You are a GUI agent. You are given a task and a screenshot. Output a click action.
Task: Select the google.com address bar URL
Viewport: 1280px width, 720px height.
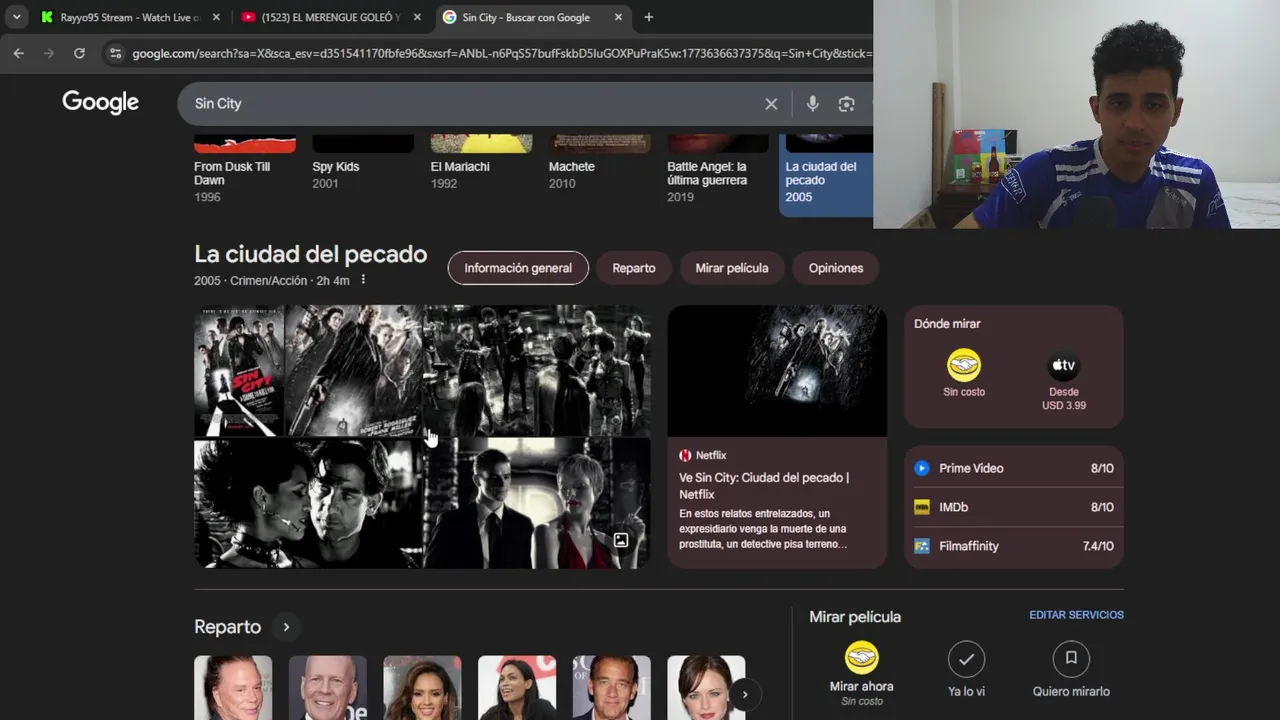[502, 53]
